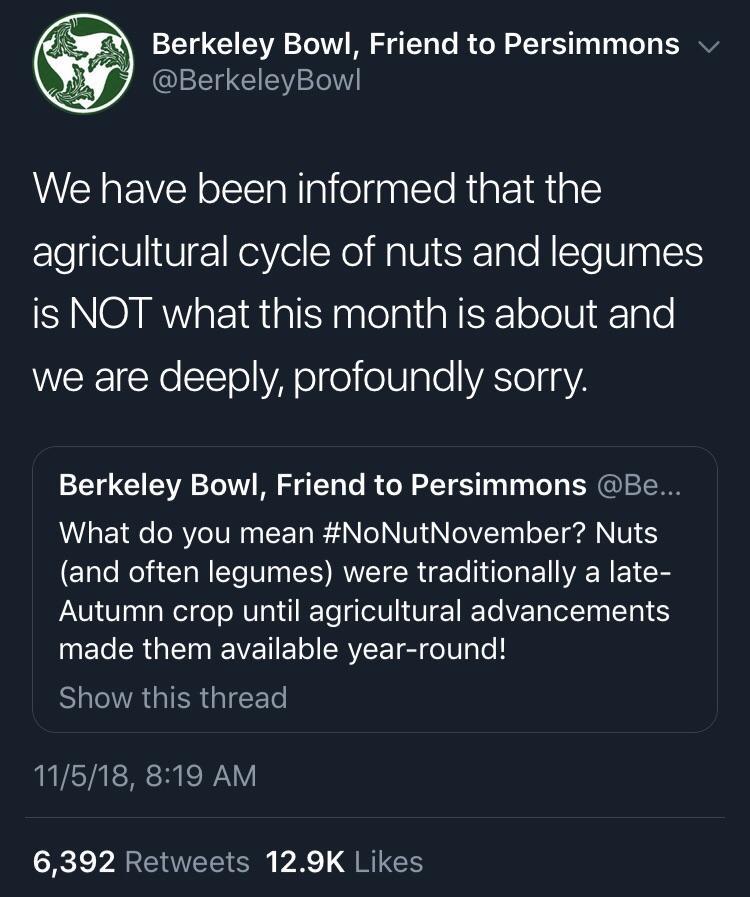Screen dimensions: 750x897
Task: Expand the tweet options chevron
Action: point(707,46)
